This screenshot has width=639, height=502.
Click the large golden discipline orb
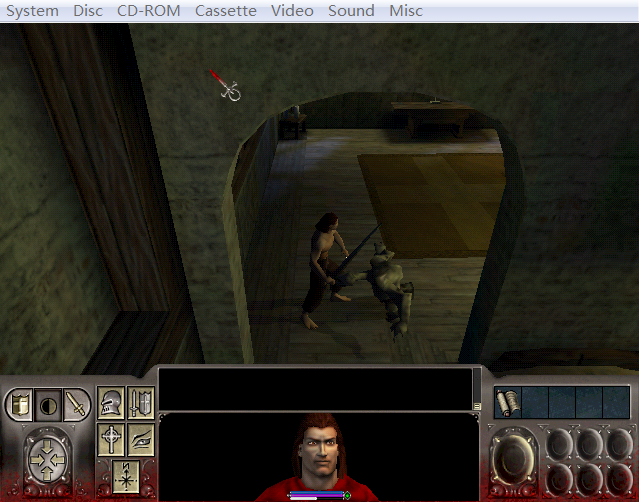[513, 460]
